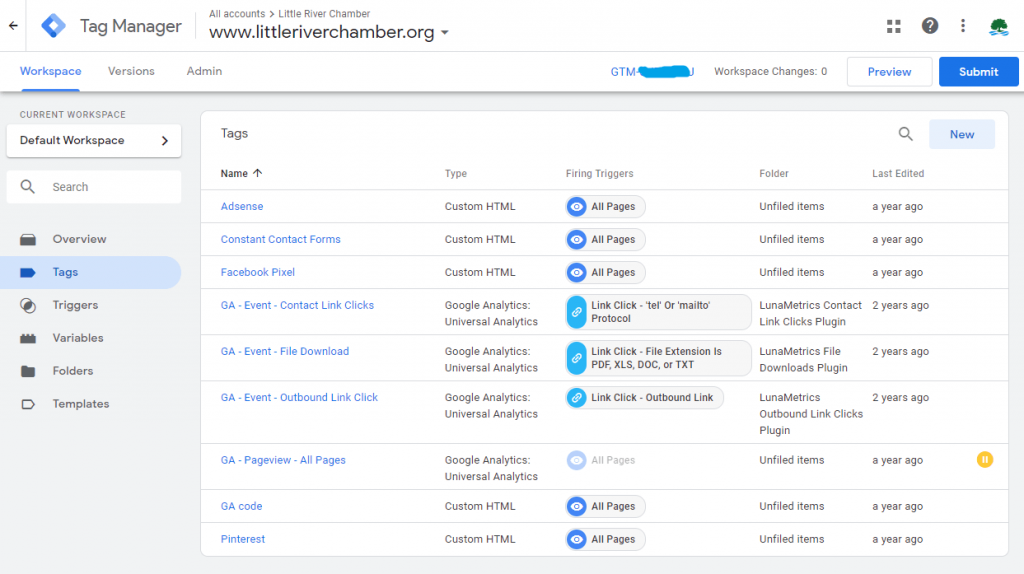This screenshot has height=574, width=1024.
Task: Click the paused icon on GA Pageview row
Action: 984,460
